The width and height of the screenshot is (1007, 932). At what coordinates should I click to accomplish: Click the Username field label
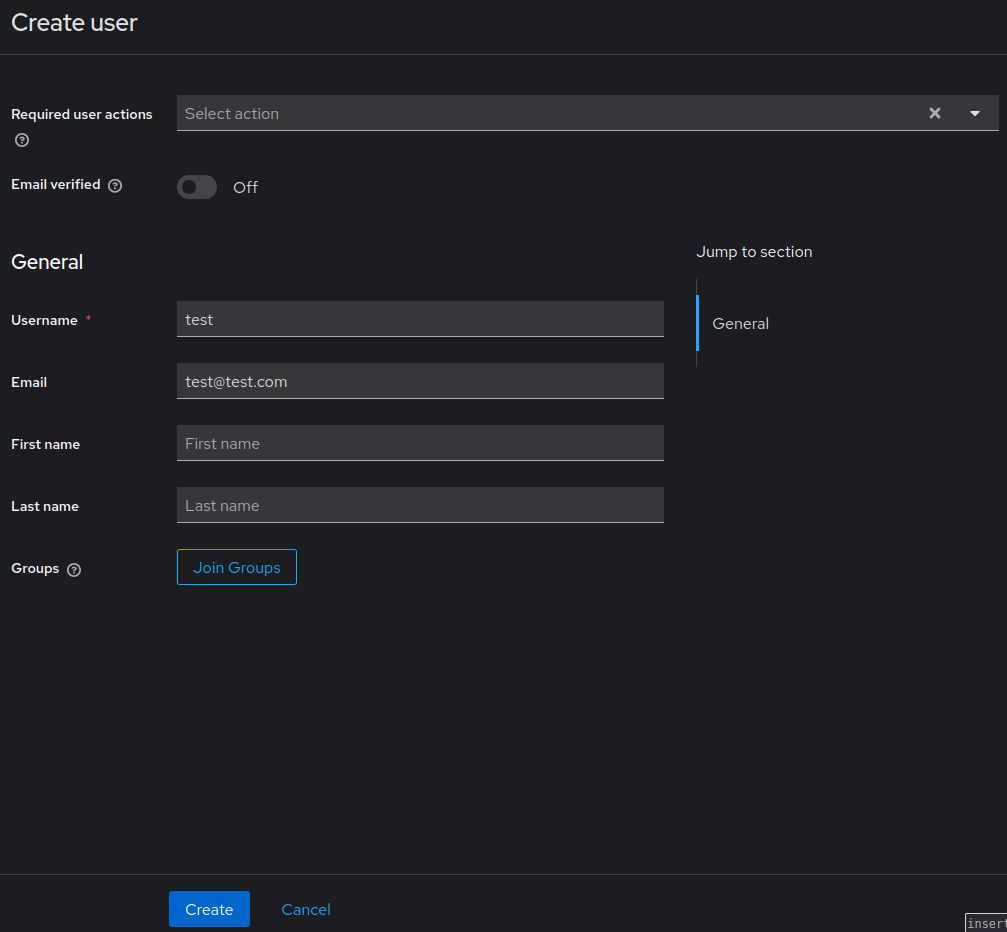click(x=44, y=320)
